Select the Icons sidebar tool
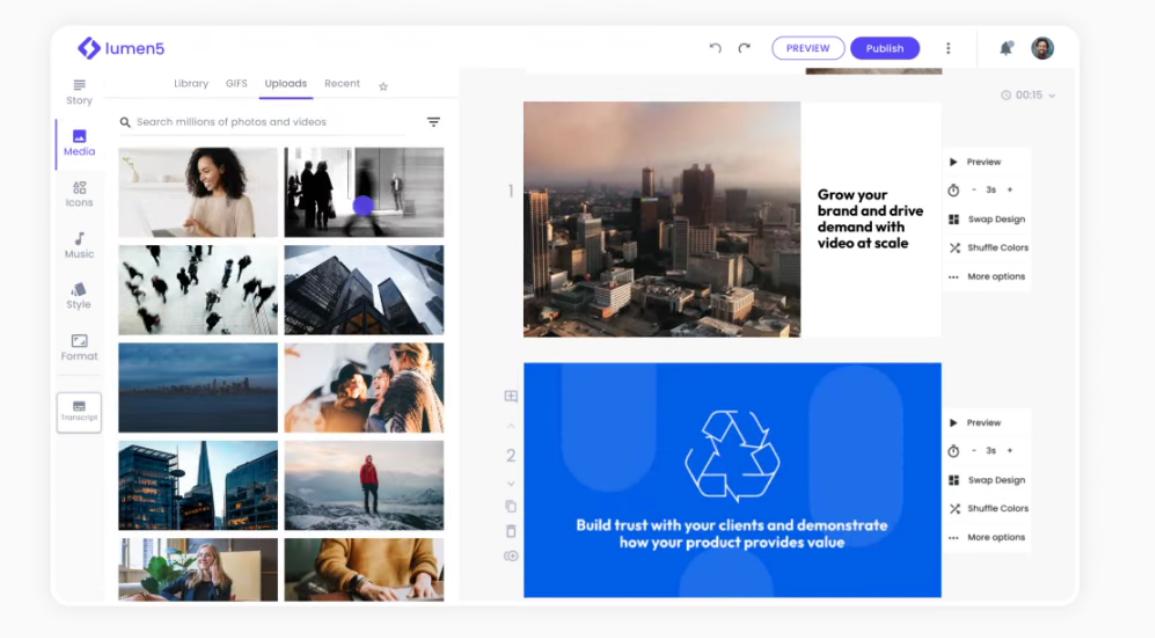 (x=79, y=194)
